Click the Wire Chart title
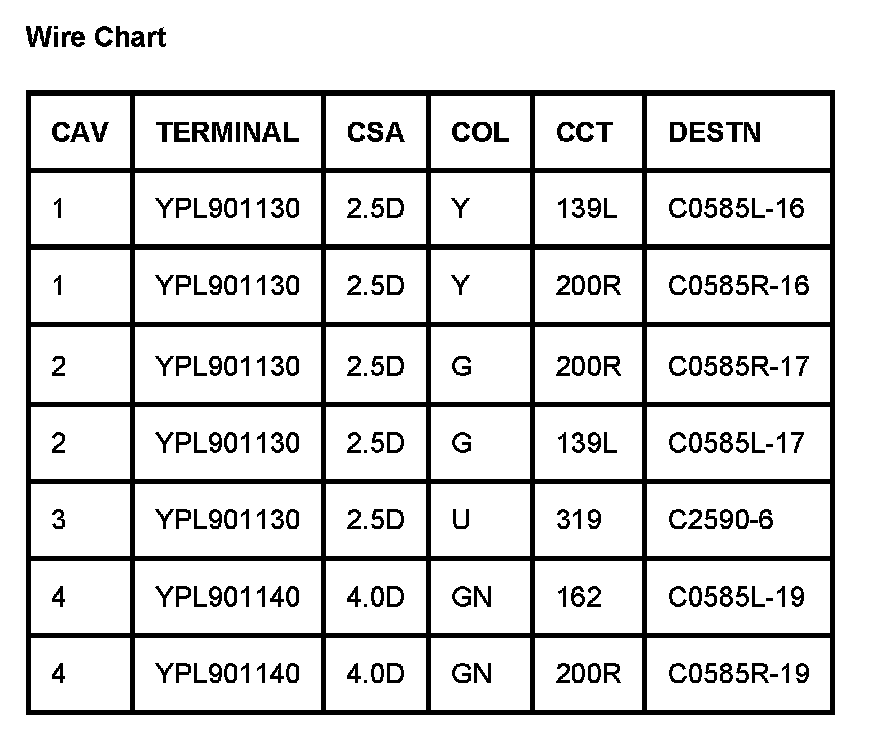 pos(96,38)
